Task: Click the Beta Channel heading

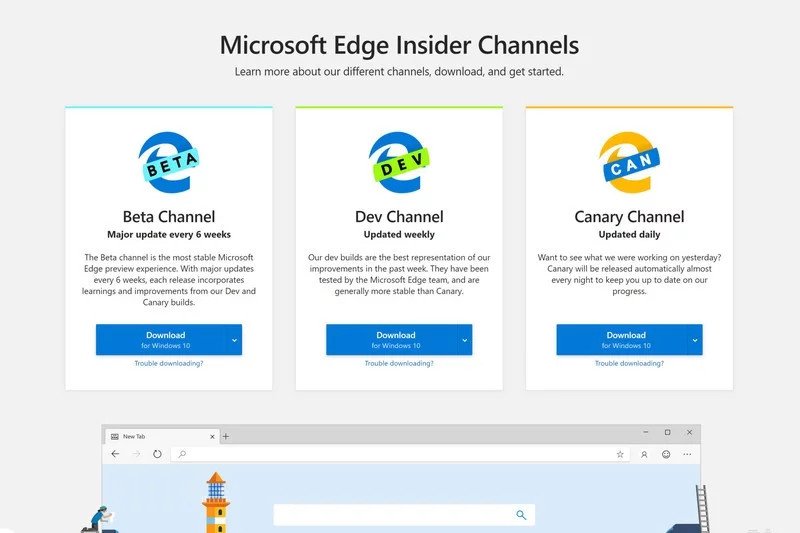Action: pos(169,217)
